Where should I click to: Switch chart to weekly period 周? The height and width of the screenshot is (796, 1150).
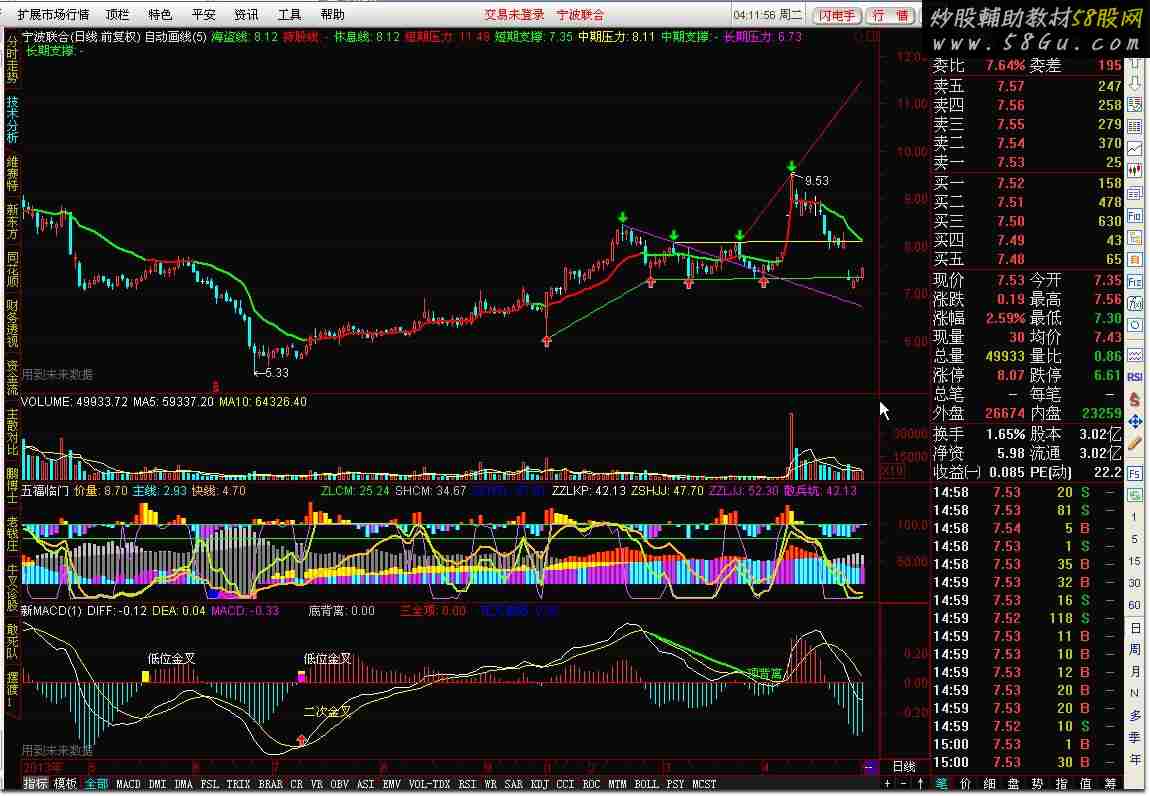point(1135,649)
